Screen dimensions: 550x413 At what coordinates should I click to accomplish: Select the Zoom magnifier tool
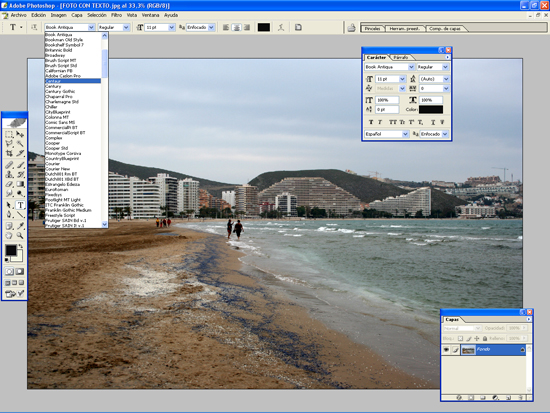[20, 236]
